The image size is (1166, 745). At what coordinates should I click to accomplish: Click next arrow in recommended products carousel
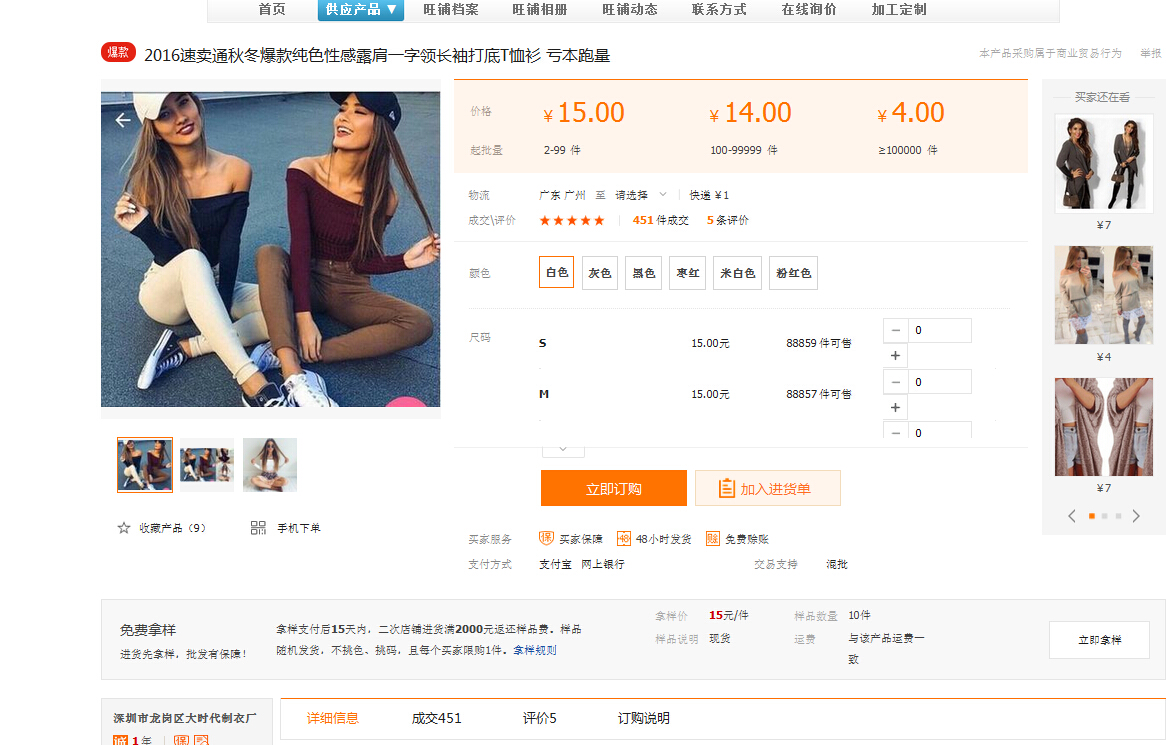(1136, 516)
